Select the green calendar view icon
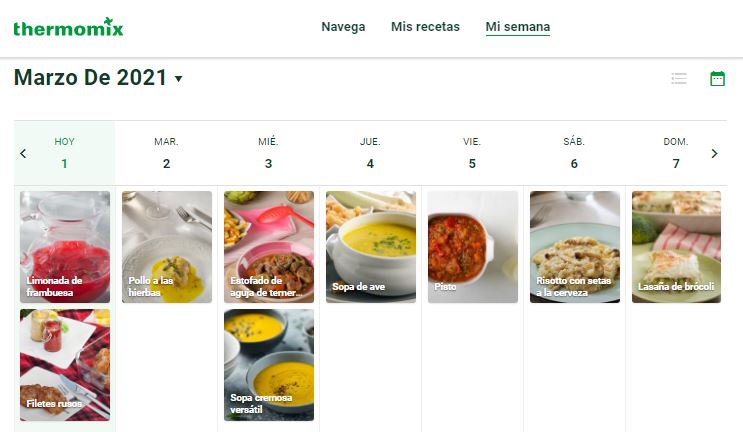Screen dimensions: 743x432 click(717, 78)
